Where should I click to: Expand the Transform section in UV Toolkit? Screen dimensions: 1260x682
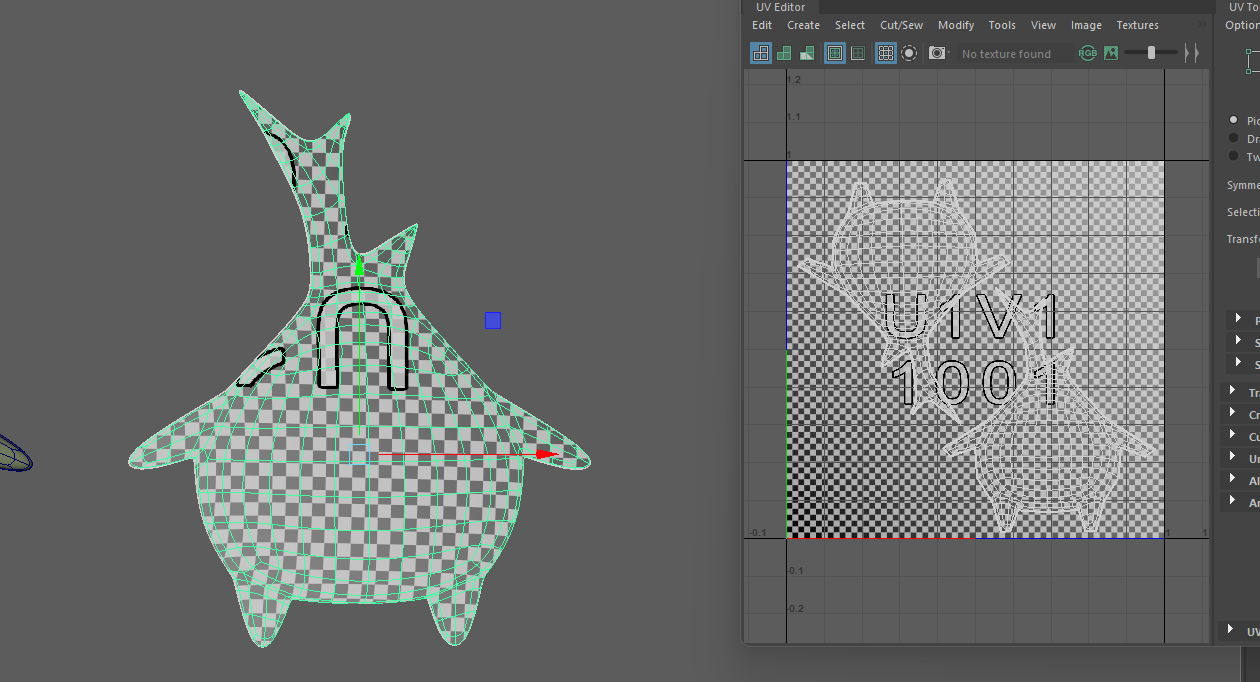[1238, 392]
